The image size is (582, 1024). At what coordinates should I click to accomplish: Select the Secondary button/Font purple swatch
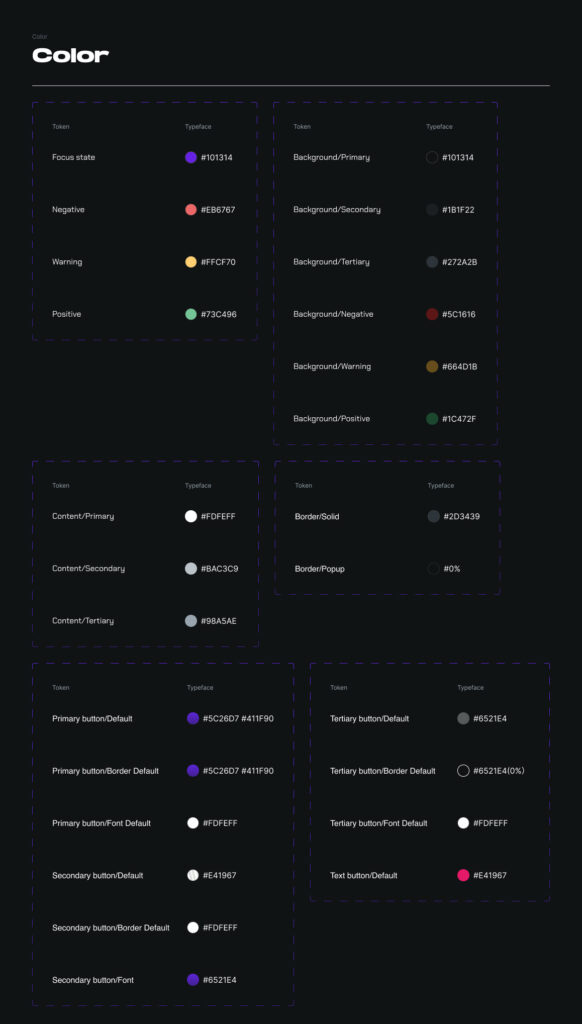tap(193, 980)
